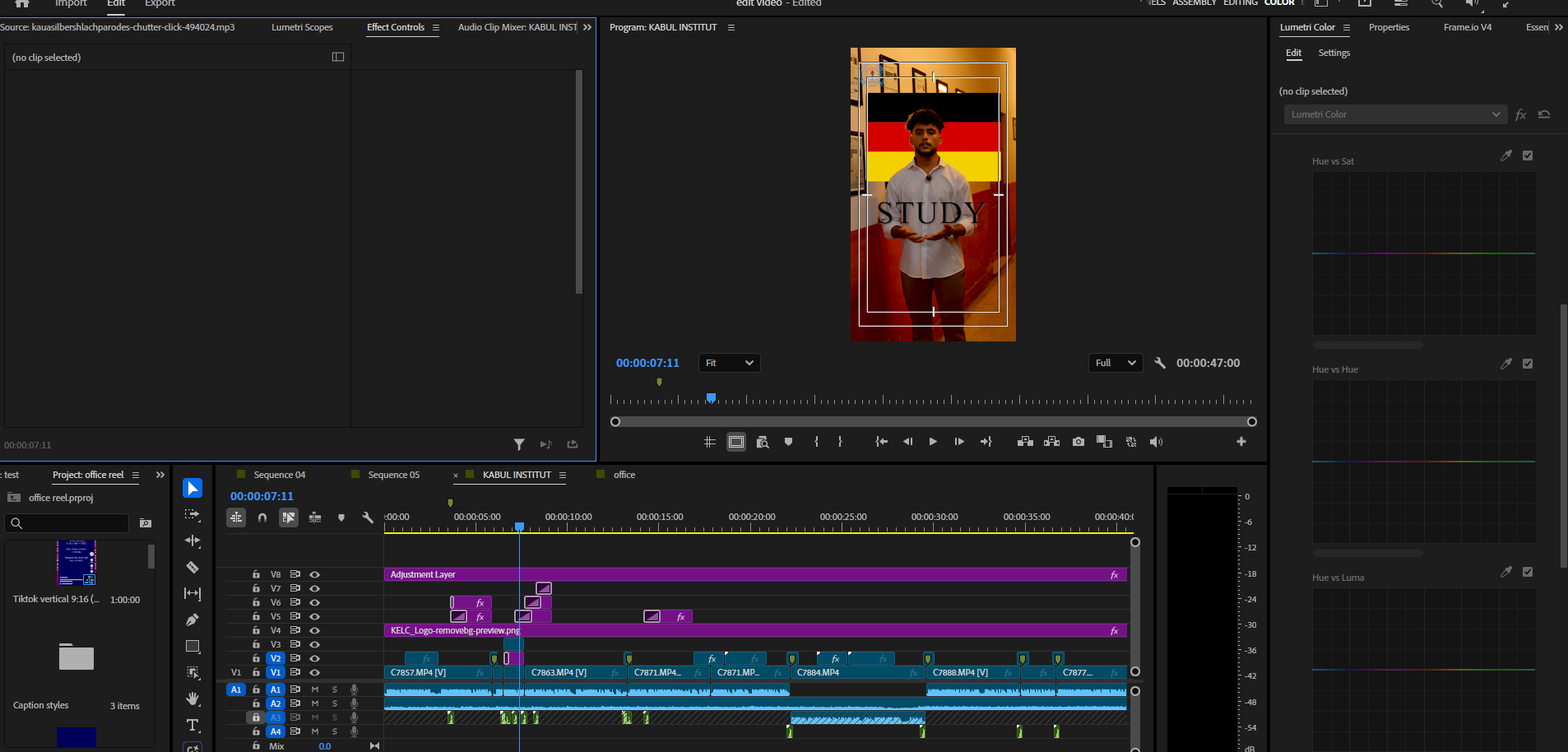Click the project panel search field
The width and height of the screenshot is (1568, 752).
[x=68, y=523]
